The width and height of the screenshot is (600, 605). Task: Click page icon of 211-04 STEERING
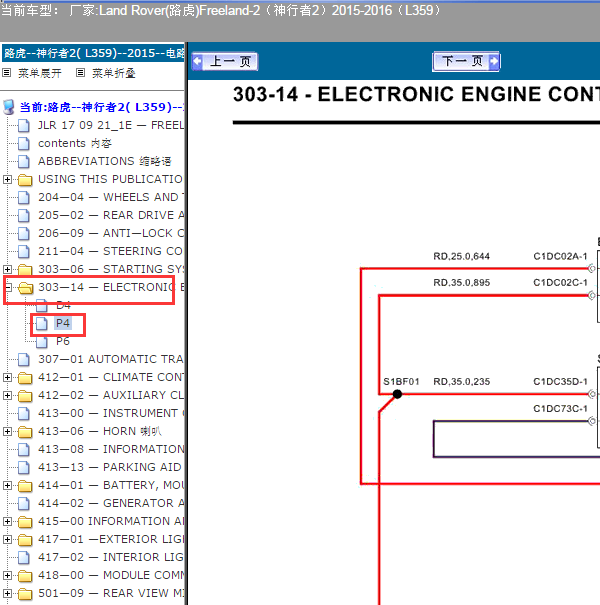pyautogui.click(x=24, y=252)
